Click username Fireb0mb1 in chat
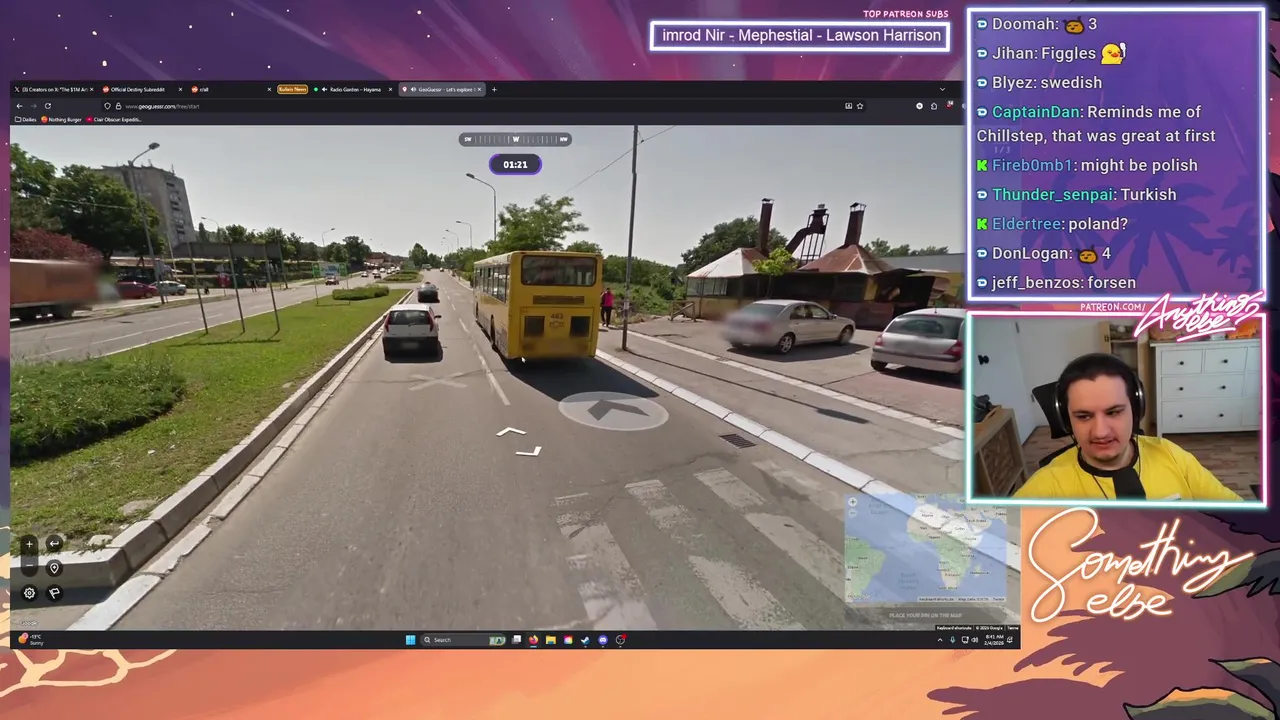This screenshot has width=1280, height=720. [x=1031, y=166]
